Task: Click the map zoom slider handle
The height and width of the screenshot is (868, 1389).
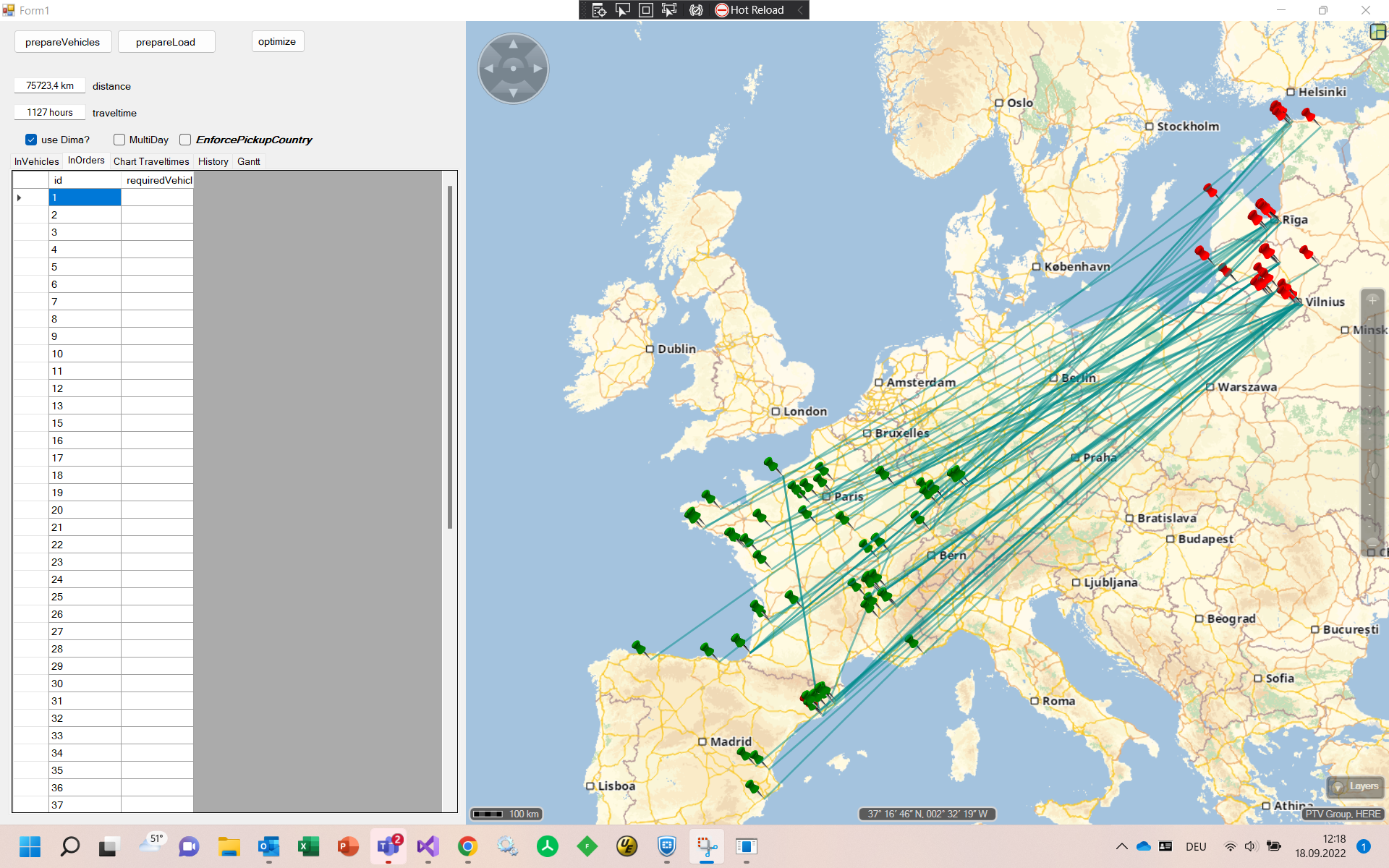Action: (1375, 471)
